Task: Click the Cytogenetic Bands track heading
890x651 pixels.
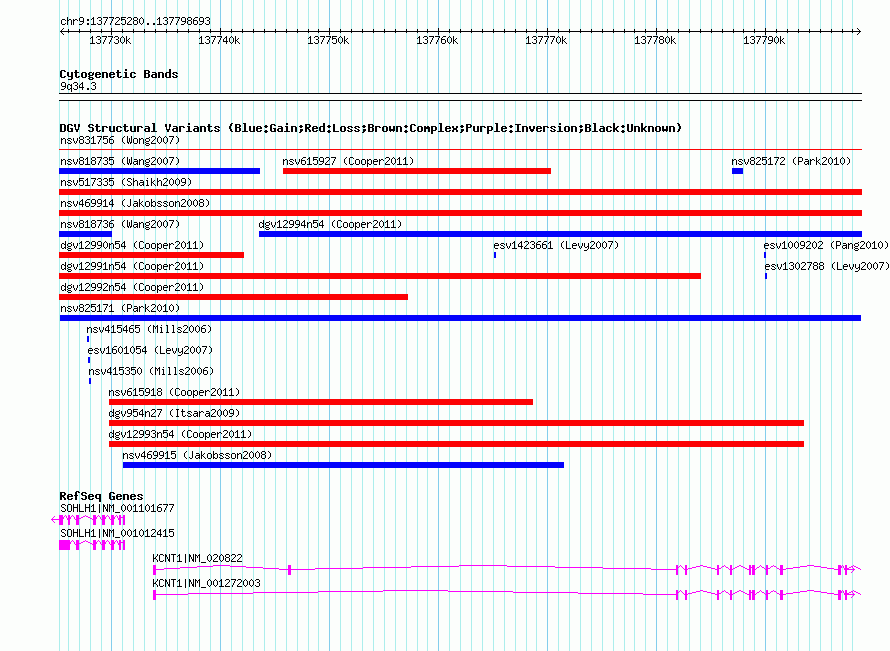Action: (x=119, y=74)
